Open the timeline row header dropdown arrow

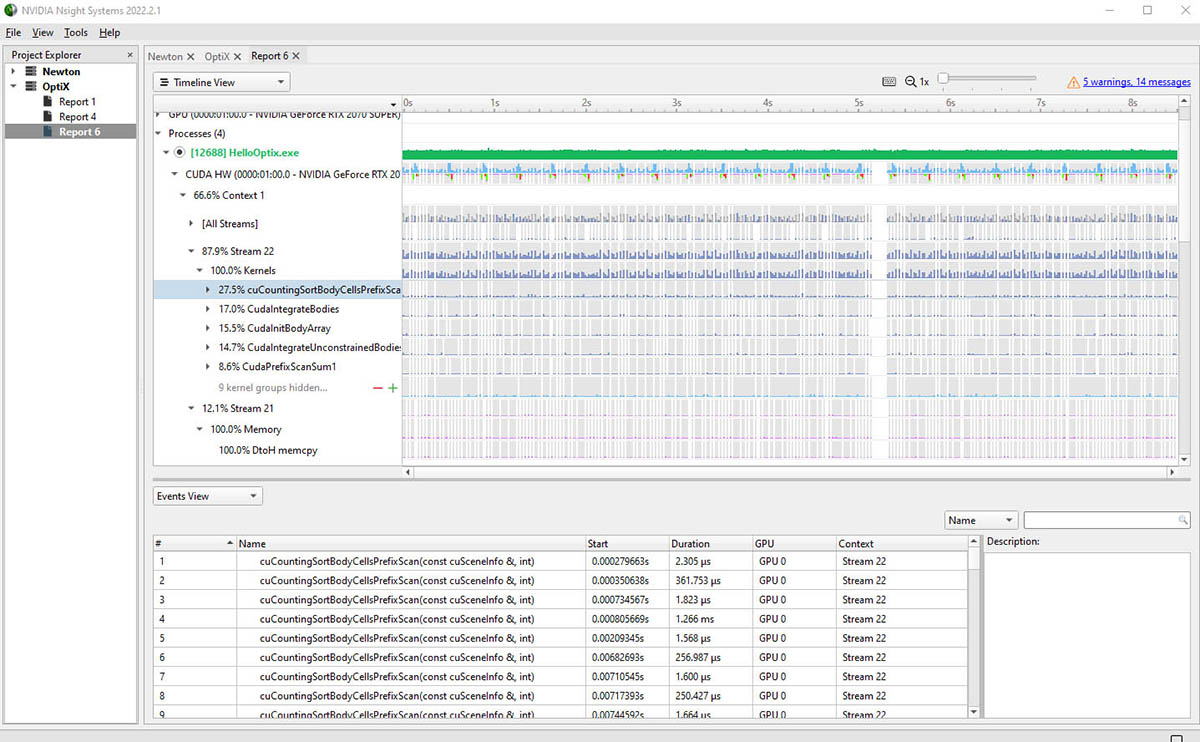pos(394,104)
